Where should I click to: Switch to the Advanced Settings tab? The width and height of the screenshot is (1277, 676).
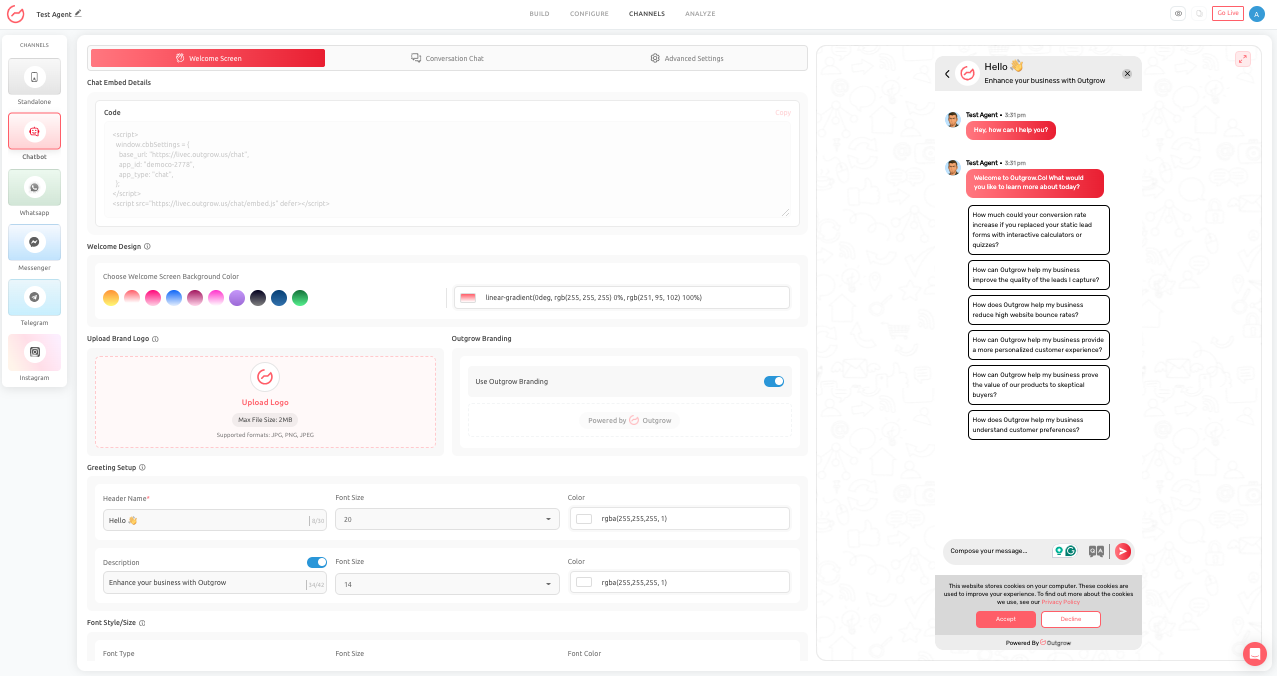(x=687, y=58)
